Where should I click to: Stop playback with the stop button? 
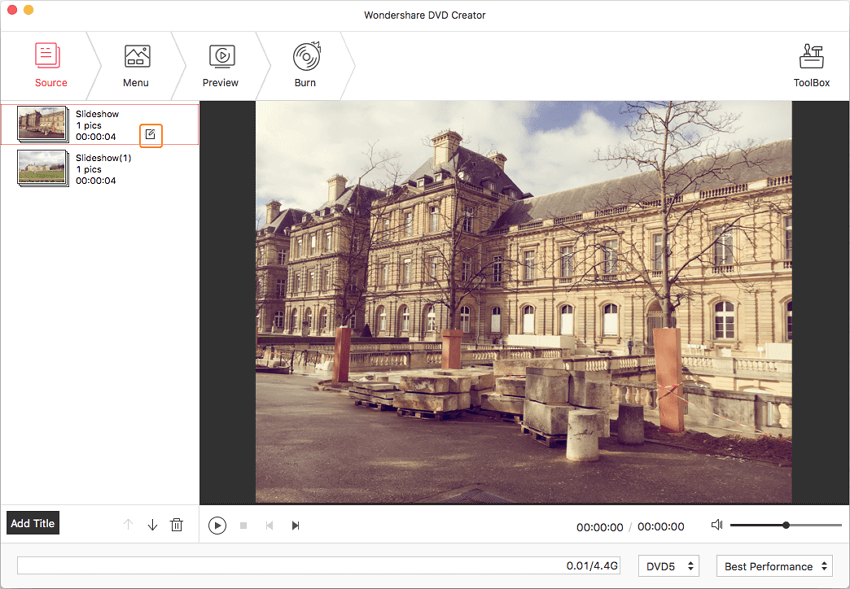coord(243,526)
